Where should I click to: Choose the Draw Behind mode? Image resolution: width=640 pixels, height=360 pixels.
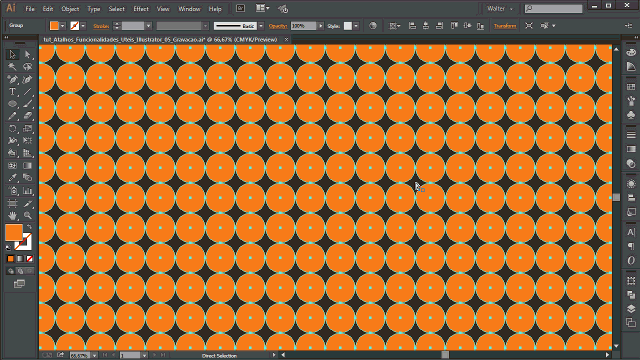20,271
